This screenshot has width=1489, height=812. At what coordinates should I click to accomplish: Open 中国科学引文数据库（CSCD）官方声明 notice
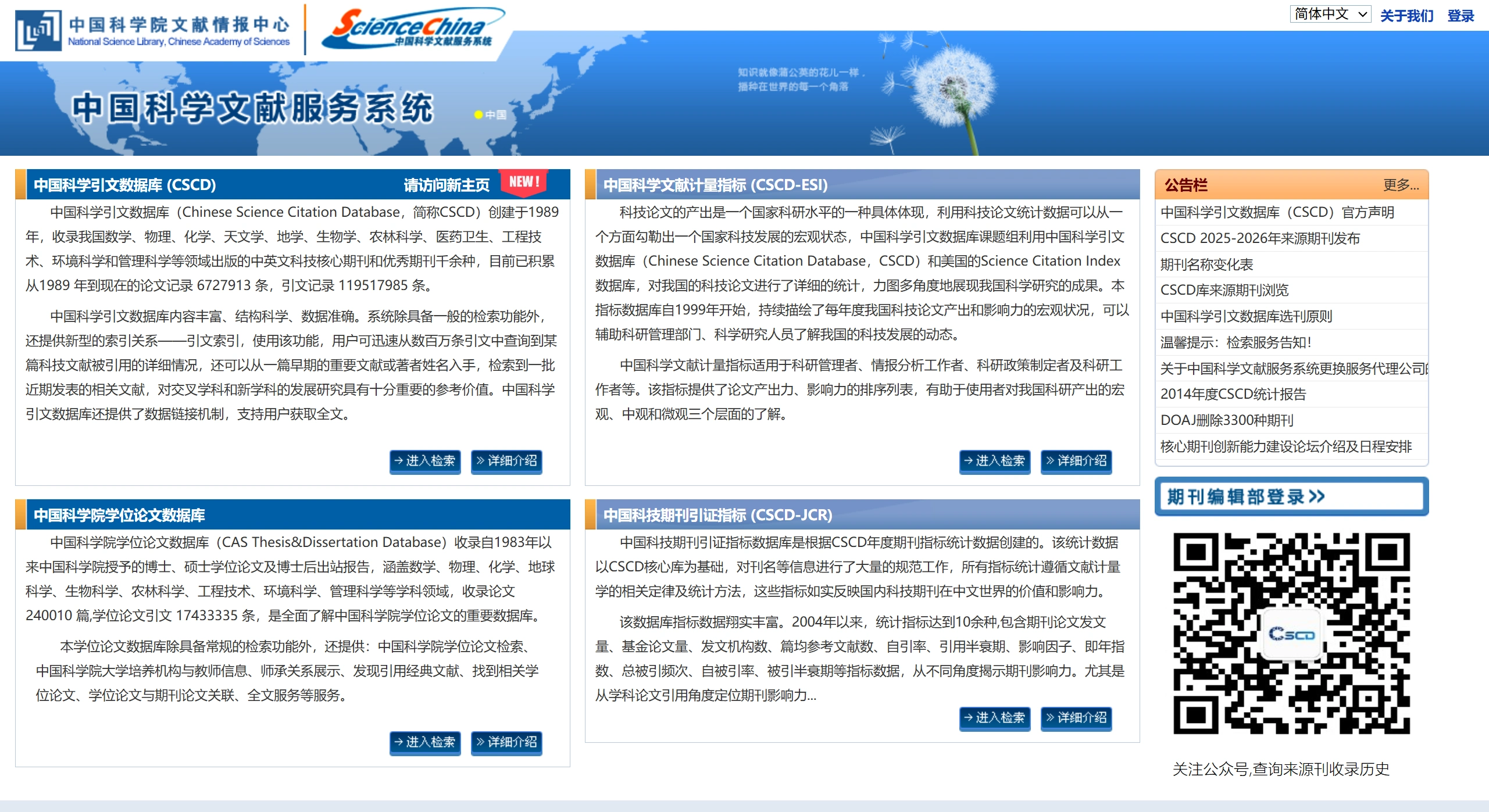[1277, 212]
